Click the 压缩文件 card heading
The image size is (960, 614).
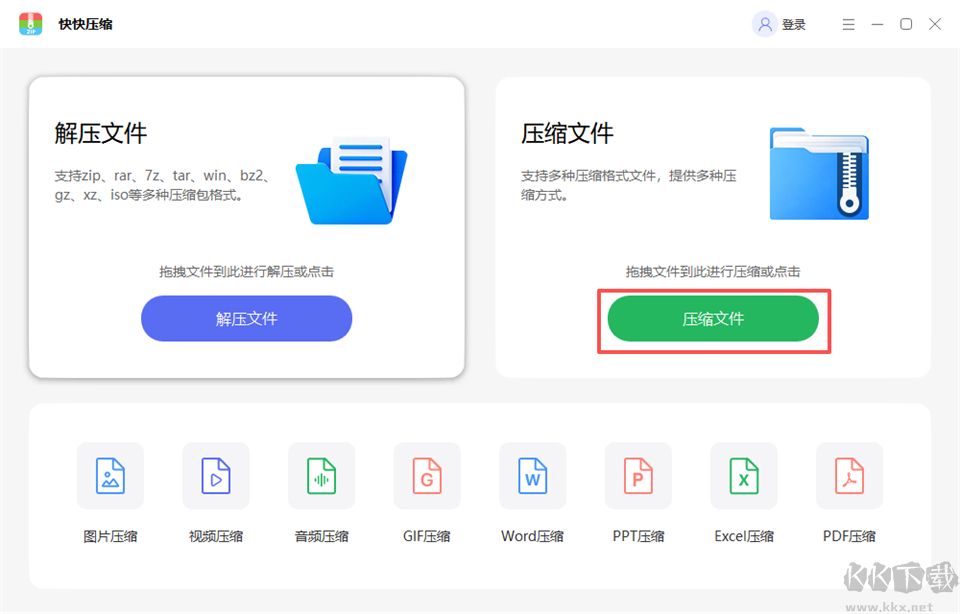coord(568,133)
